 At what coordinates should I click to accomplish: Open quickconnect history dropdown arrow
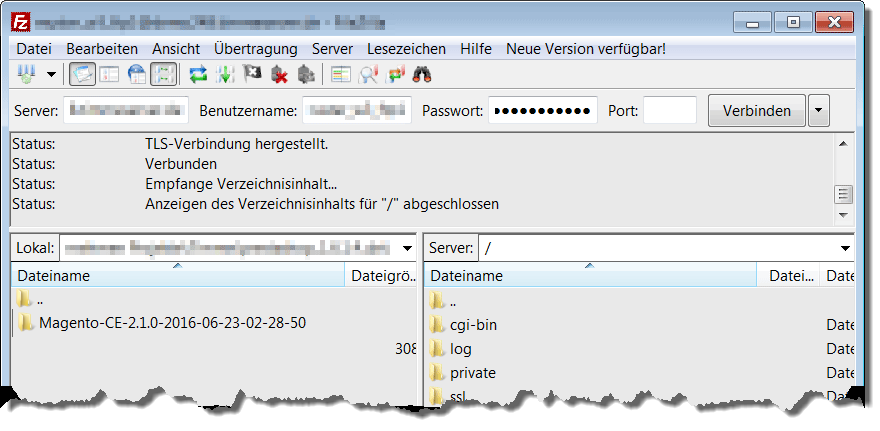[x=818, y=110]
